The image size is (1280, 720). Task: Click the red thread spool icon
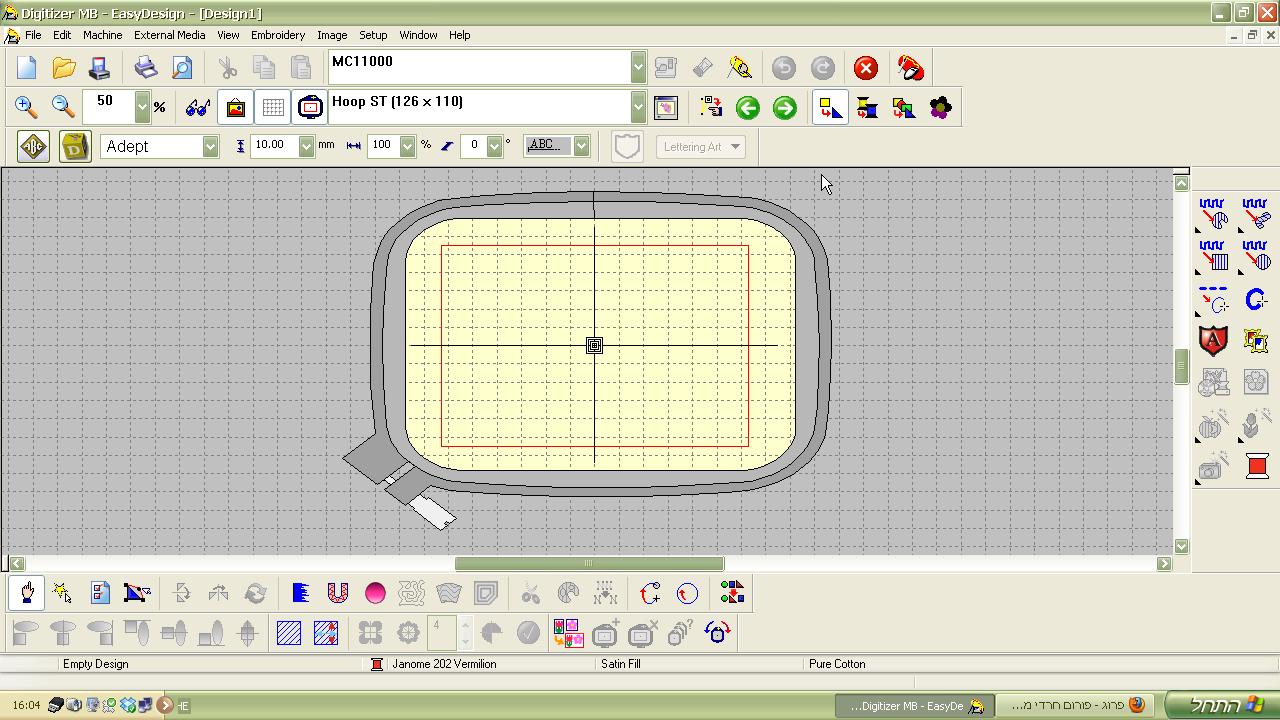[x=1257, y=466]
